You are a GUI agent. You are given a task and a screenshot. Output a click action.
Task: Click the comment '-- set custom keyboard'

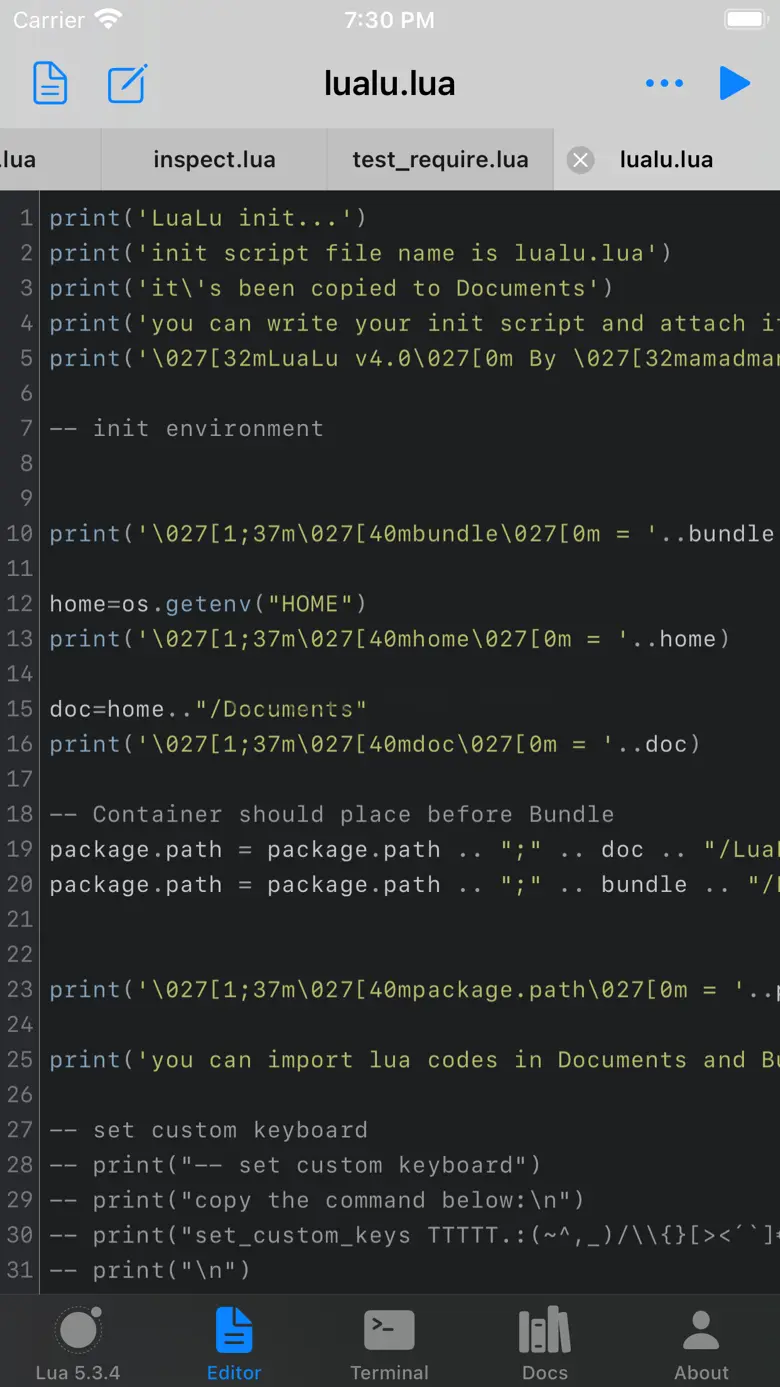click(x=208, y=1130)
